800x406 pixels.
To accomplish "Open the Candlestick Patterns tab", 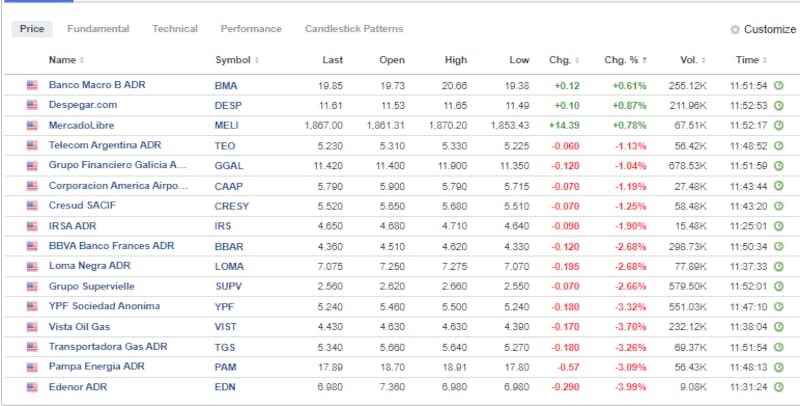I will click(x=354, y=29).
